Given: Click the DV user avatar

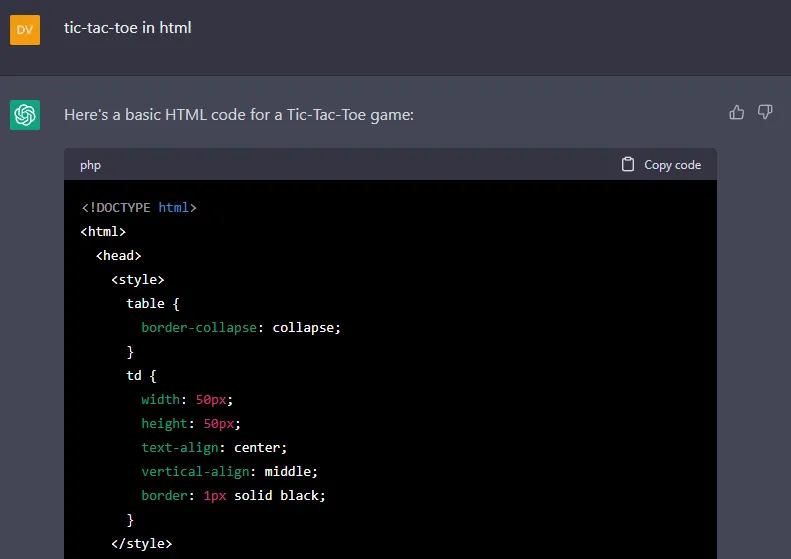Looking at the screenshot, I should point(25,30).
